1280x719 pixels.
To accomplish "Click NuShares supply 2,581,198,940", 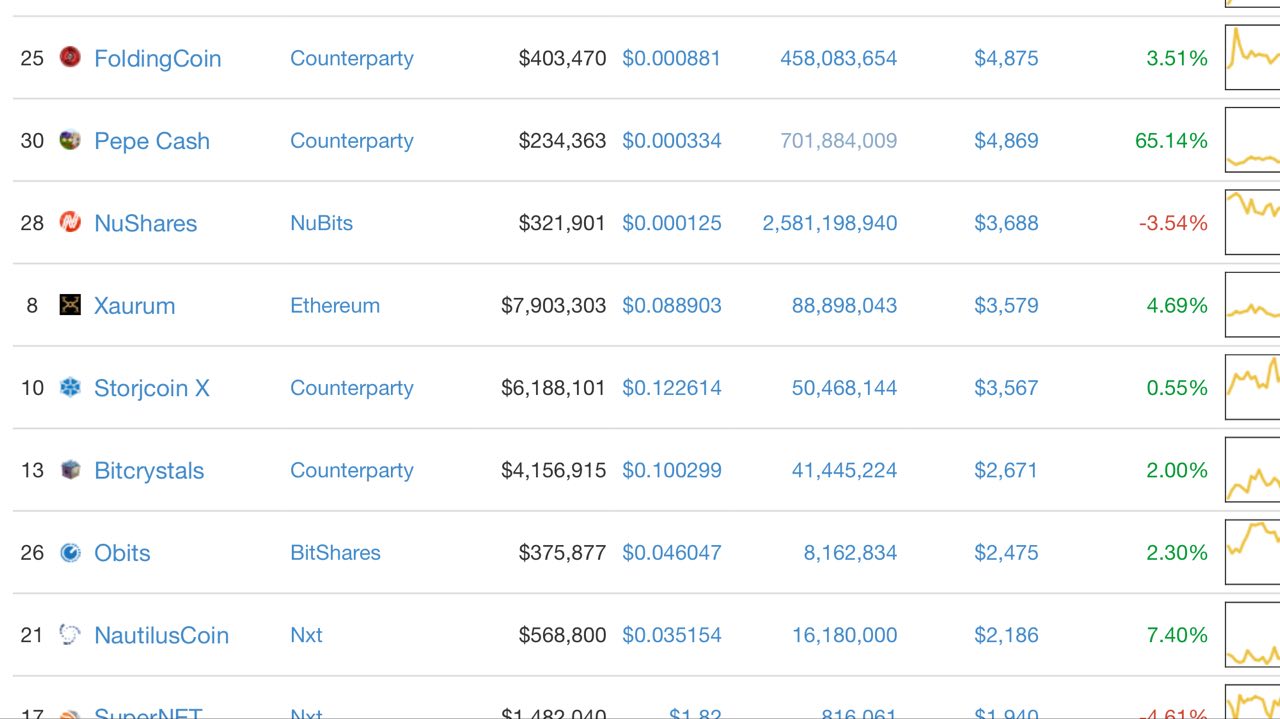I will 830,223.
